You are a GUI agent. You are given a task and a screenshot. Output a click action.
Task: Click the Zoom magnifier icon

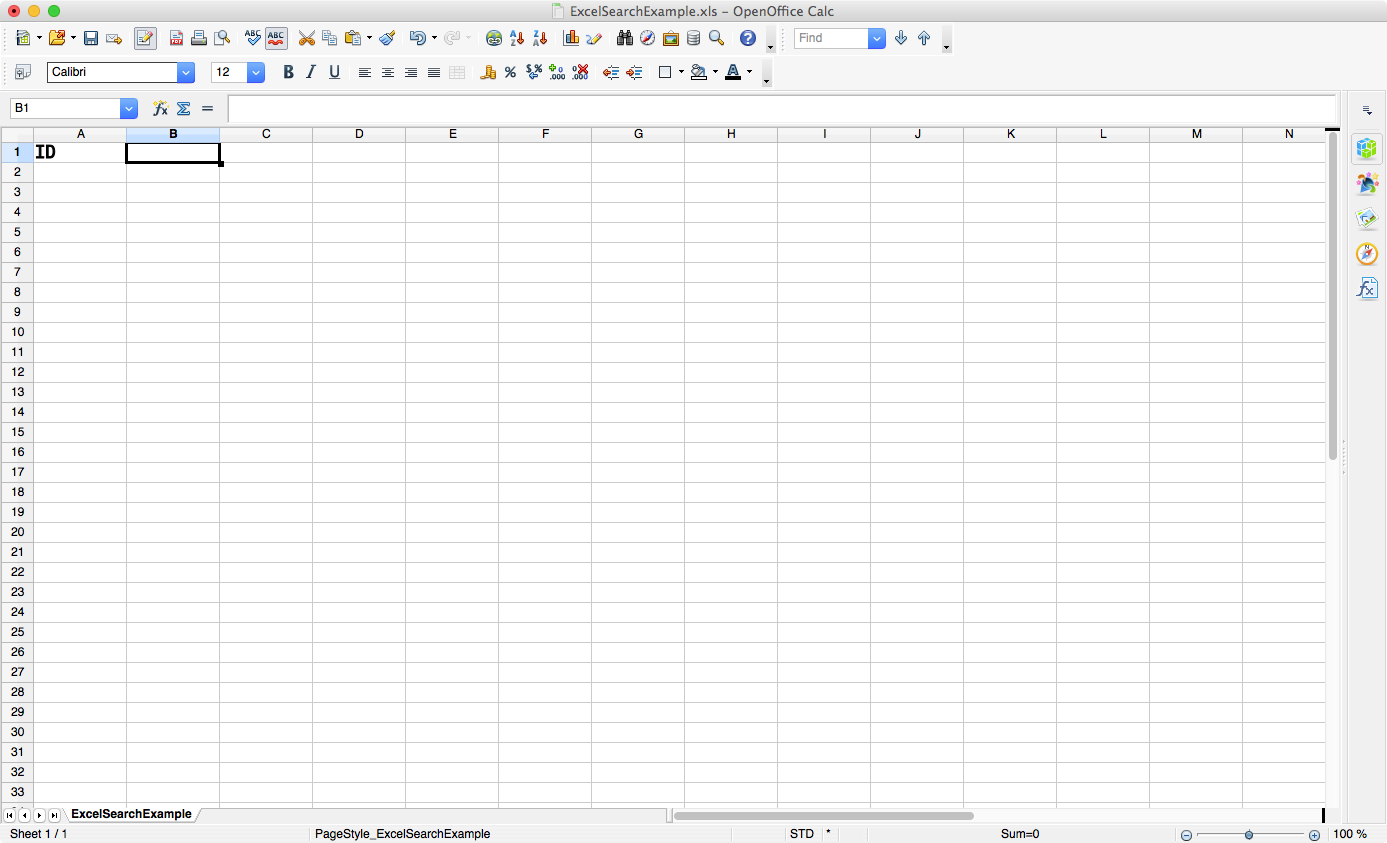coord(716,38)
